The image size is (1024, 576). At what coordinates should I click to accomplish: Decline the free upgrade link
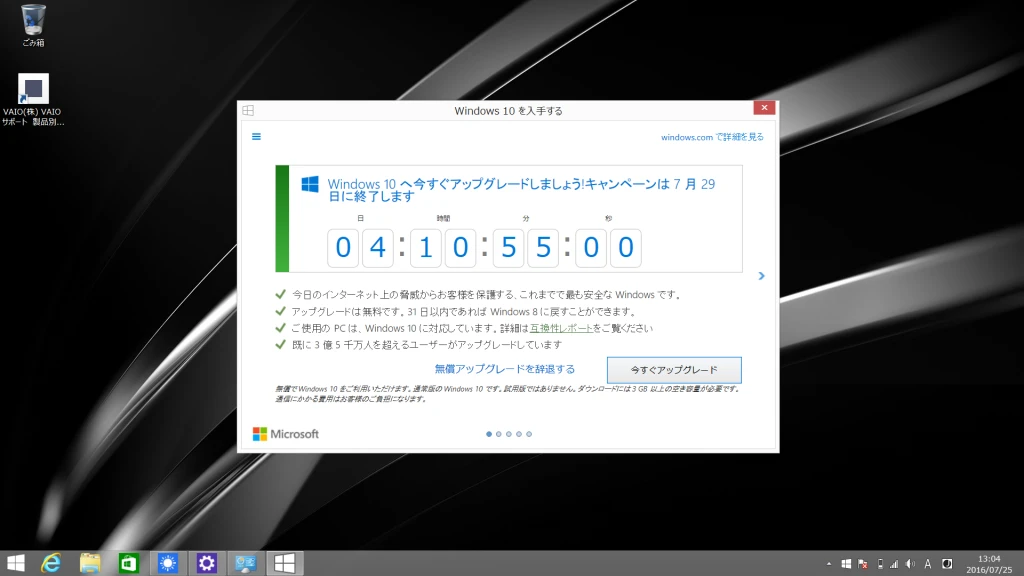coord(505,369)
